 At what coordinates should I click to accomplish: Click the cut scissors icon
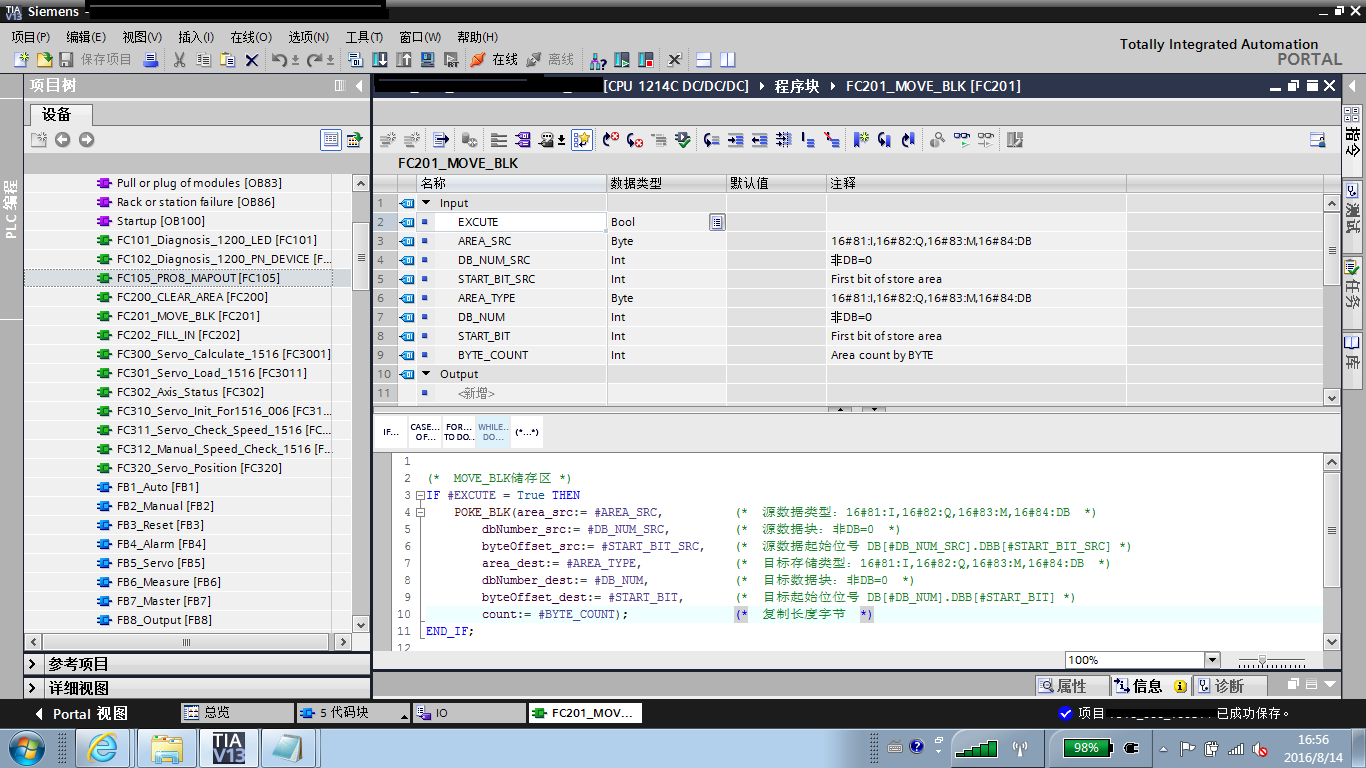tap(180, 60)
